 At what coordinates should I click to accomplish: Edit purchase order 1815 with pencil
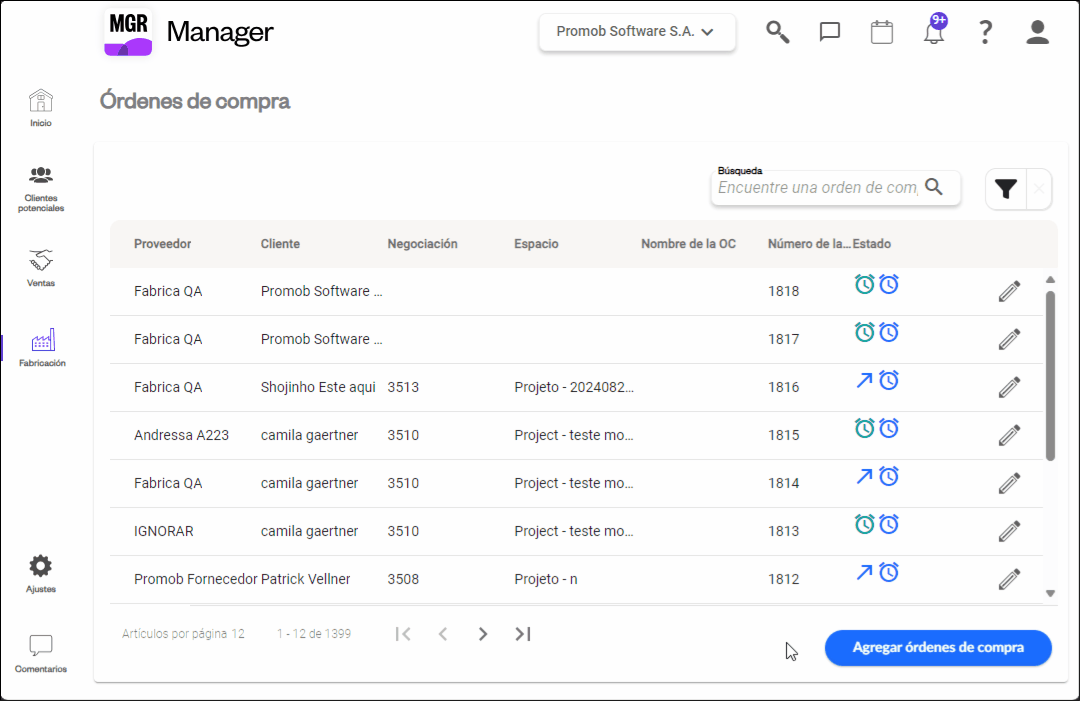[1009, 435]
